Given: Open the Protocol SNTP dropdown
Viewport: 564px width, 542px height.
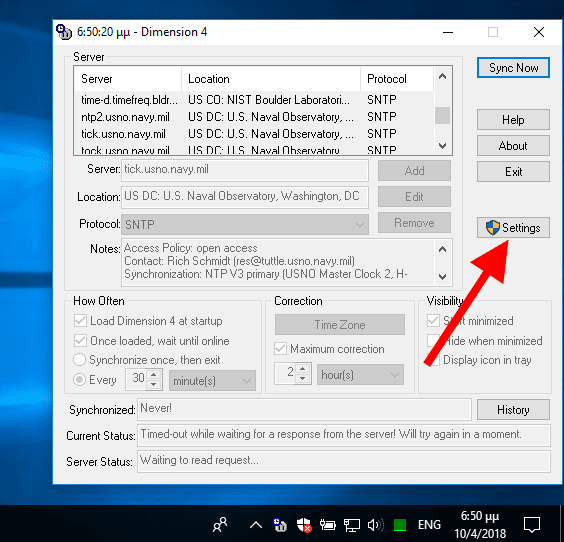Looking at the screenshot, I should coord(245,224).
